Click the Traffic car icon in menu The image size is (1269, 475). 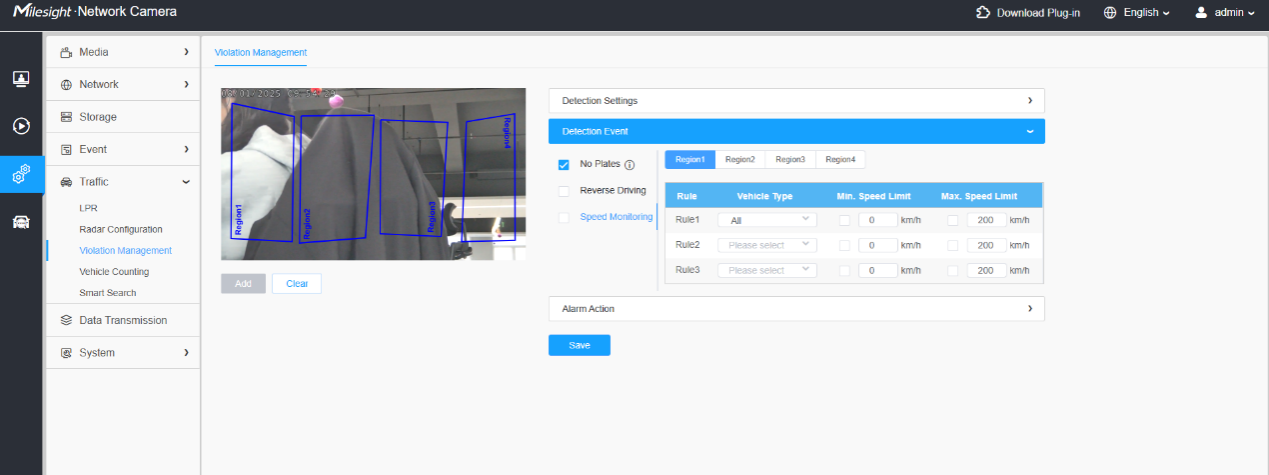click(x=67, y=182)
